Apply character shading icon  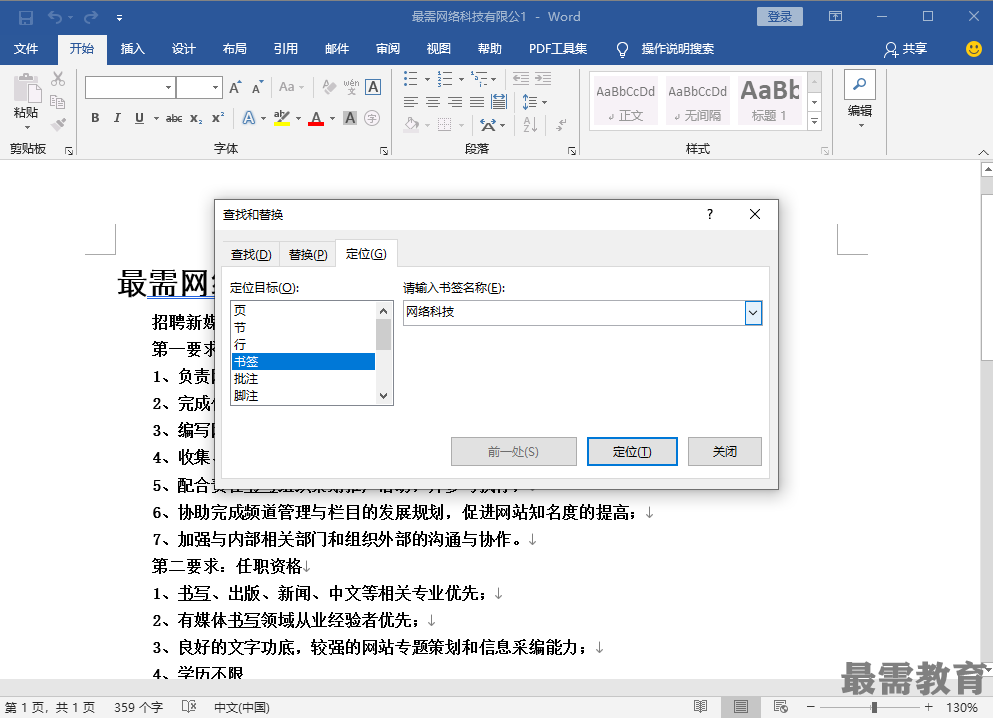350,118
